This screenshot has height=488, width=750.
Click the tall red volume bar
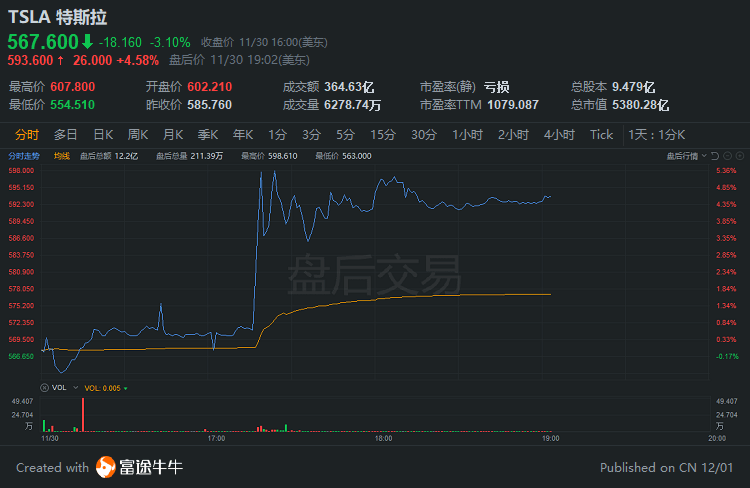tap(83, 415)
